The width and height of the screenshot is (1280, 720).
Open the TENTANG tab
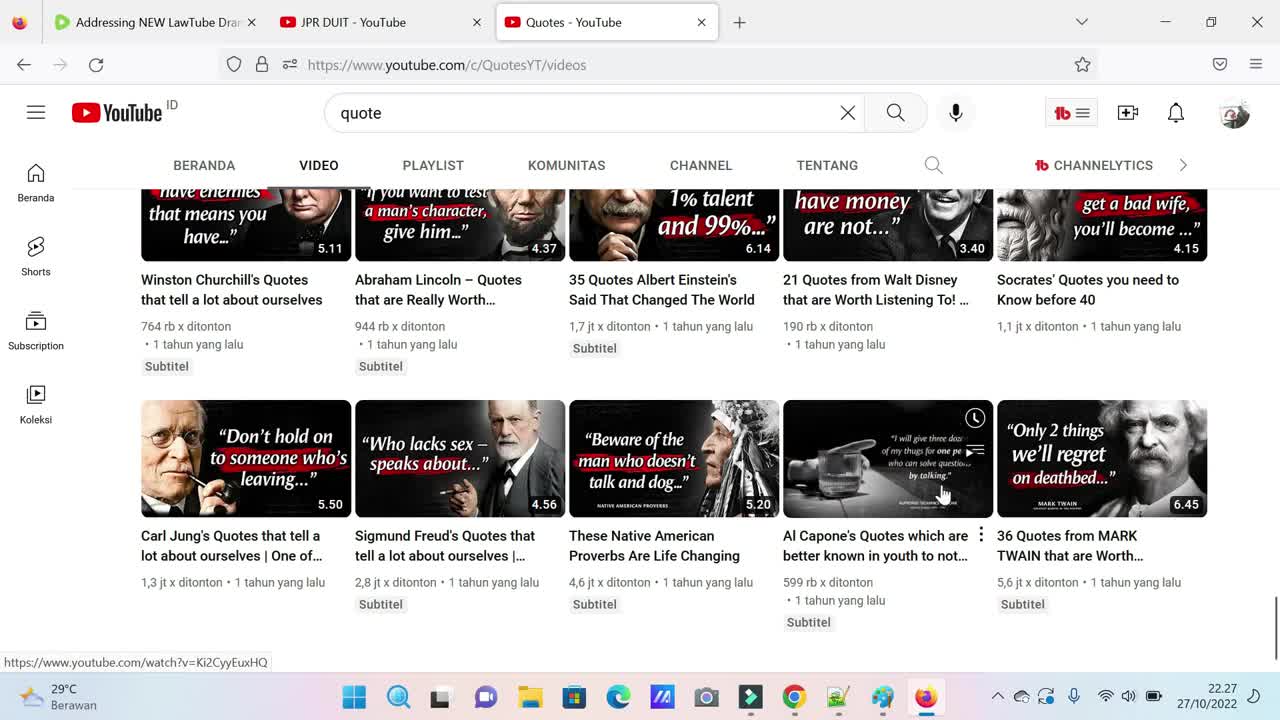(827, 165)
